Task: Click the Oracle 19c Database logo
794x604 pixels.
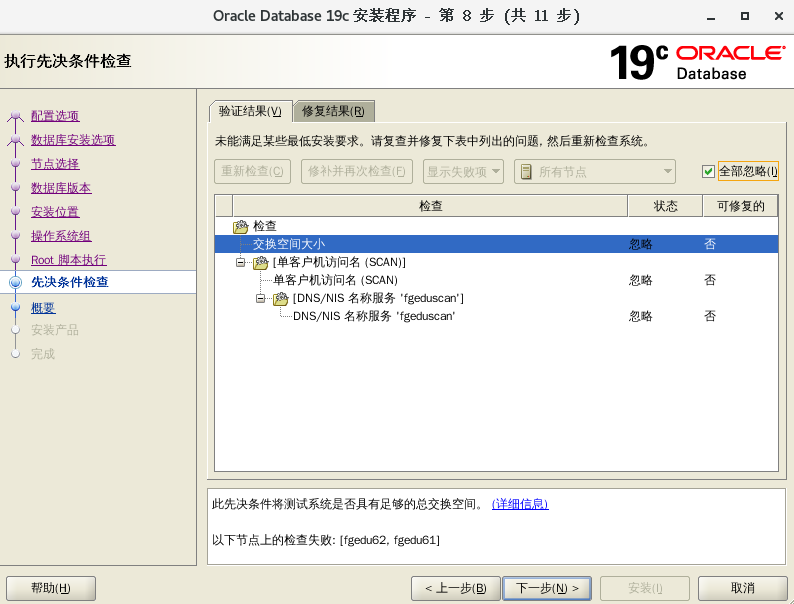Action: pyautogui.click(x=698, y=62)
